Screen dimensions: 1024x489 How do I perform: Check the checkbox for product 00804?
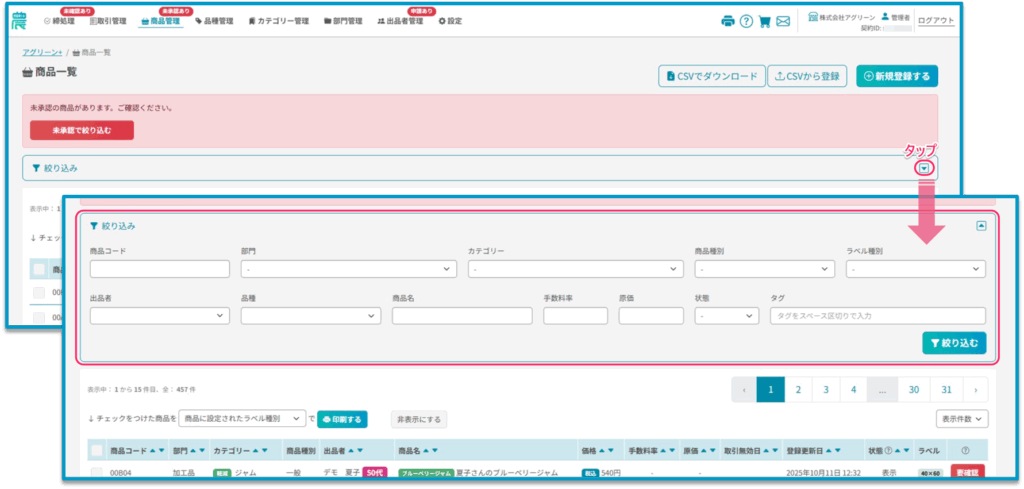[x=97, y=473]
